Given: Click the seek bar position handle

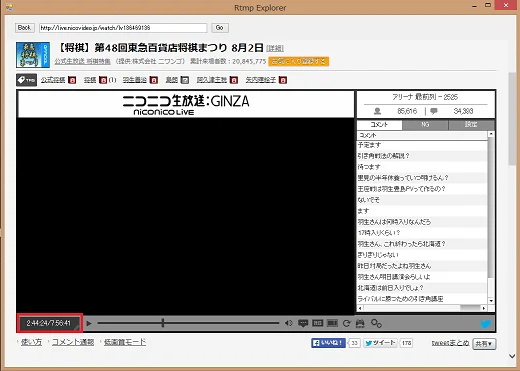Looking at the screenshot, I should point(163,323).
